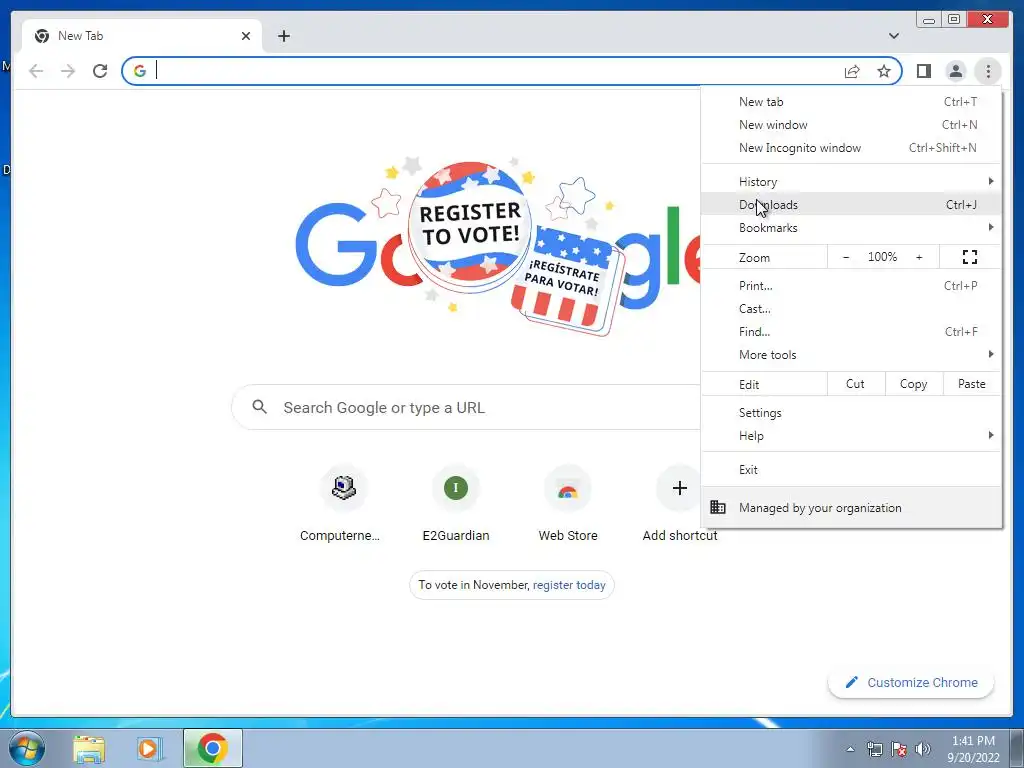Image resolution: width=1024 pixels, height=768 pixels.
Task: Open Windows Explorer from the taskbar
Action: pyautogui.click(x=89, y=748)
